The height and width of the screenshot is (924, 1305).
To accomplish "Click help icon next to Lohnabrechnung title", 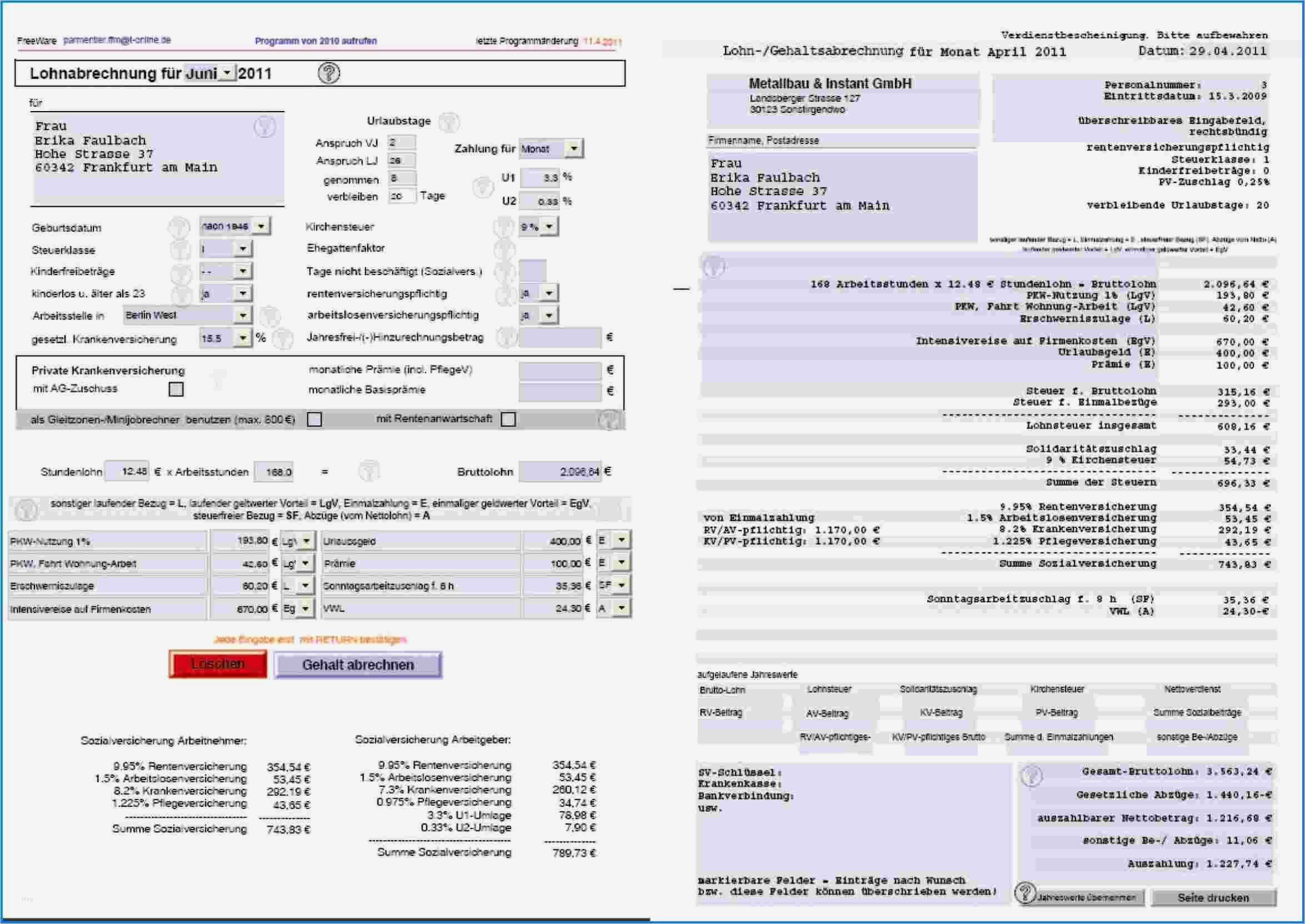I will [328, 73].
